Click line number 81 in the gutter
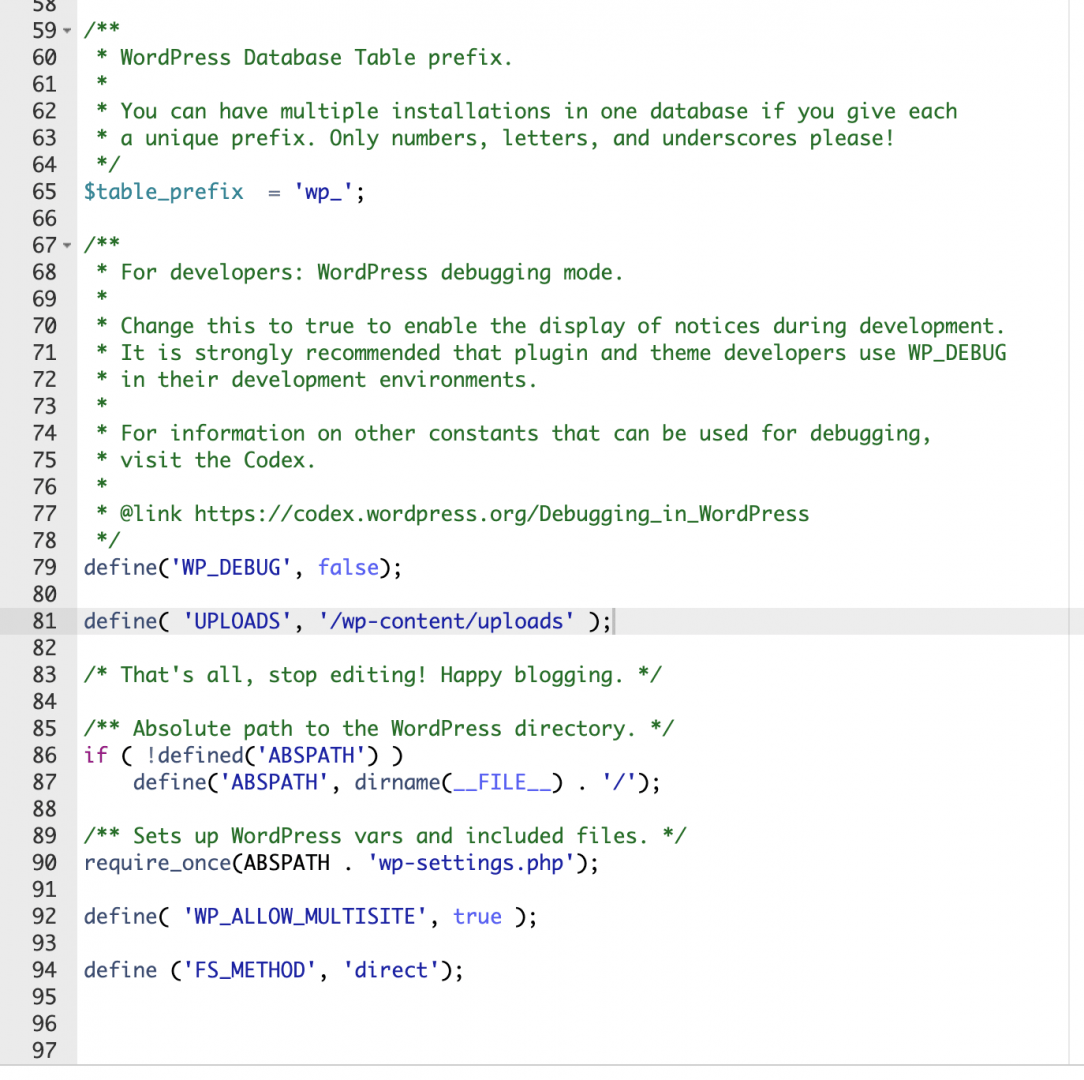Screen dimensions: 1084x1080 pyautogui.click(x=44, y=621)
